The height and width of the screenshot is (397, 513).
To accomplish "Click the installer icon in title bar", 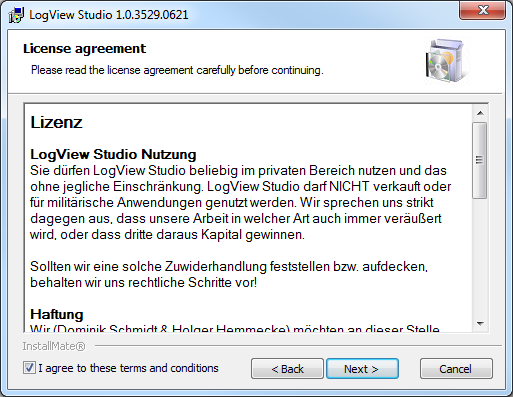I will pos(16,15).
